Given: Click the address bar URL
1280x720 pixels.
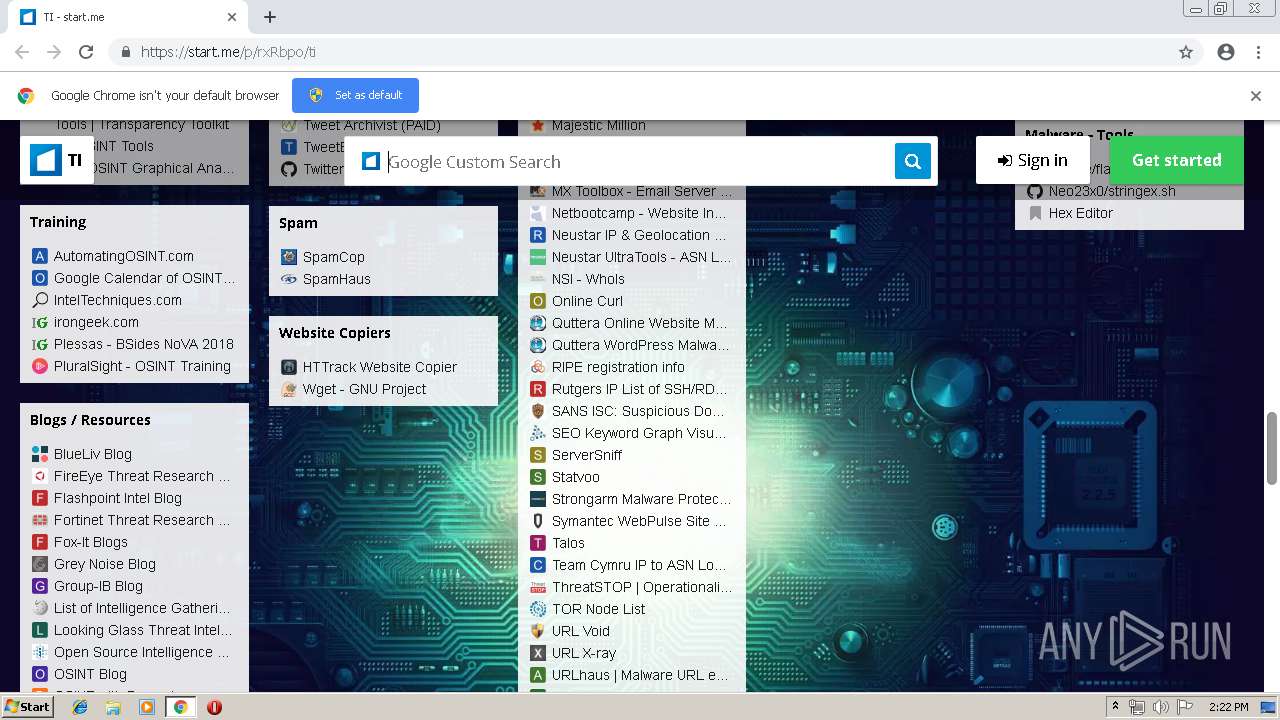Looking at the screenshot, I should (228, 52).
